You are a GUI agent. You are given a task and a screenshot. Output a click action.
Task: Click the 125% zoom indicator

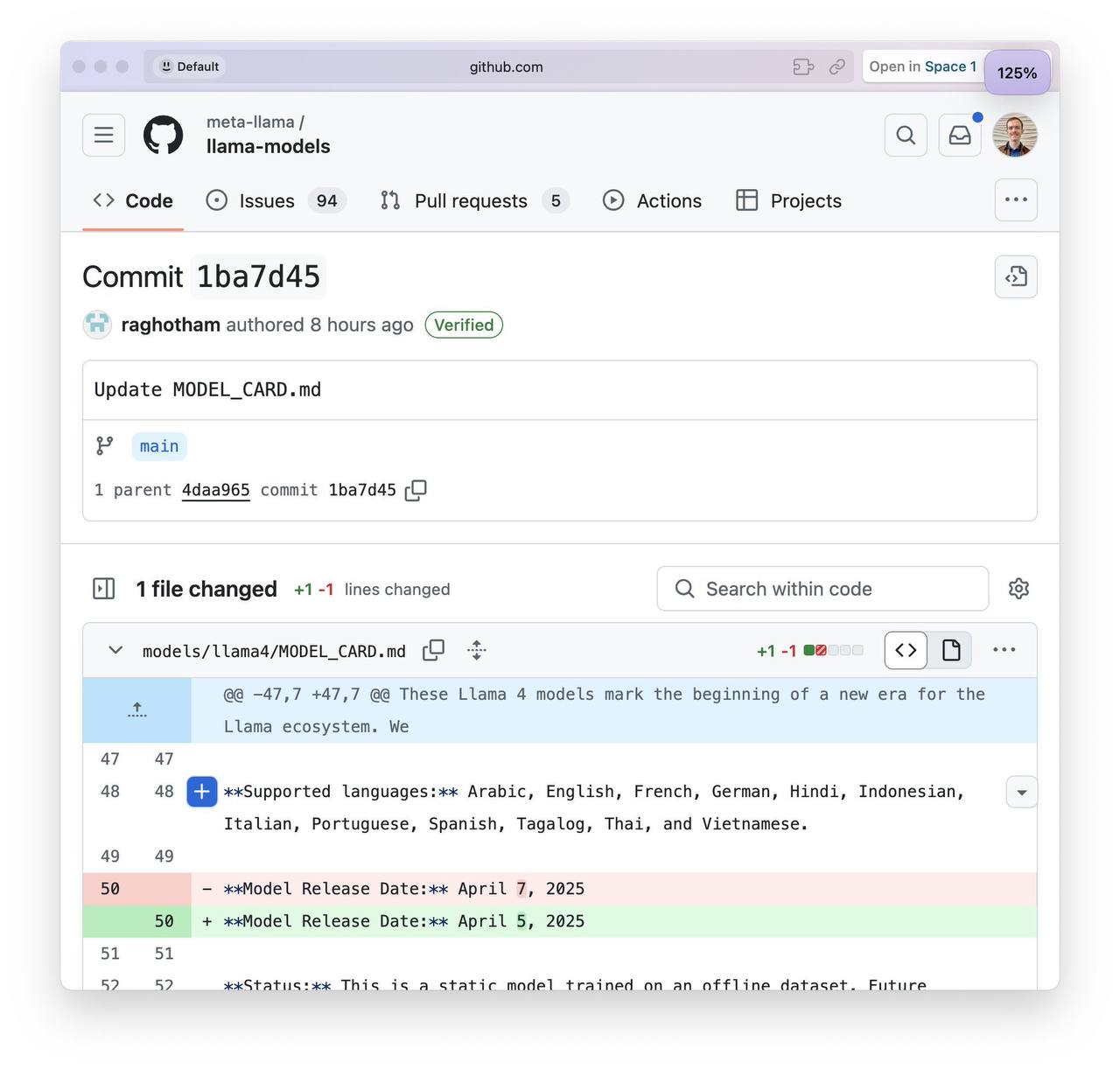tap(1017, 73)
